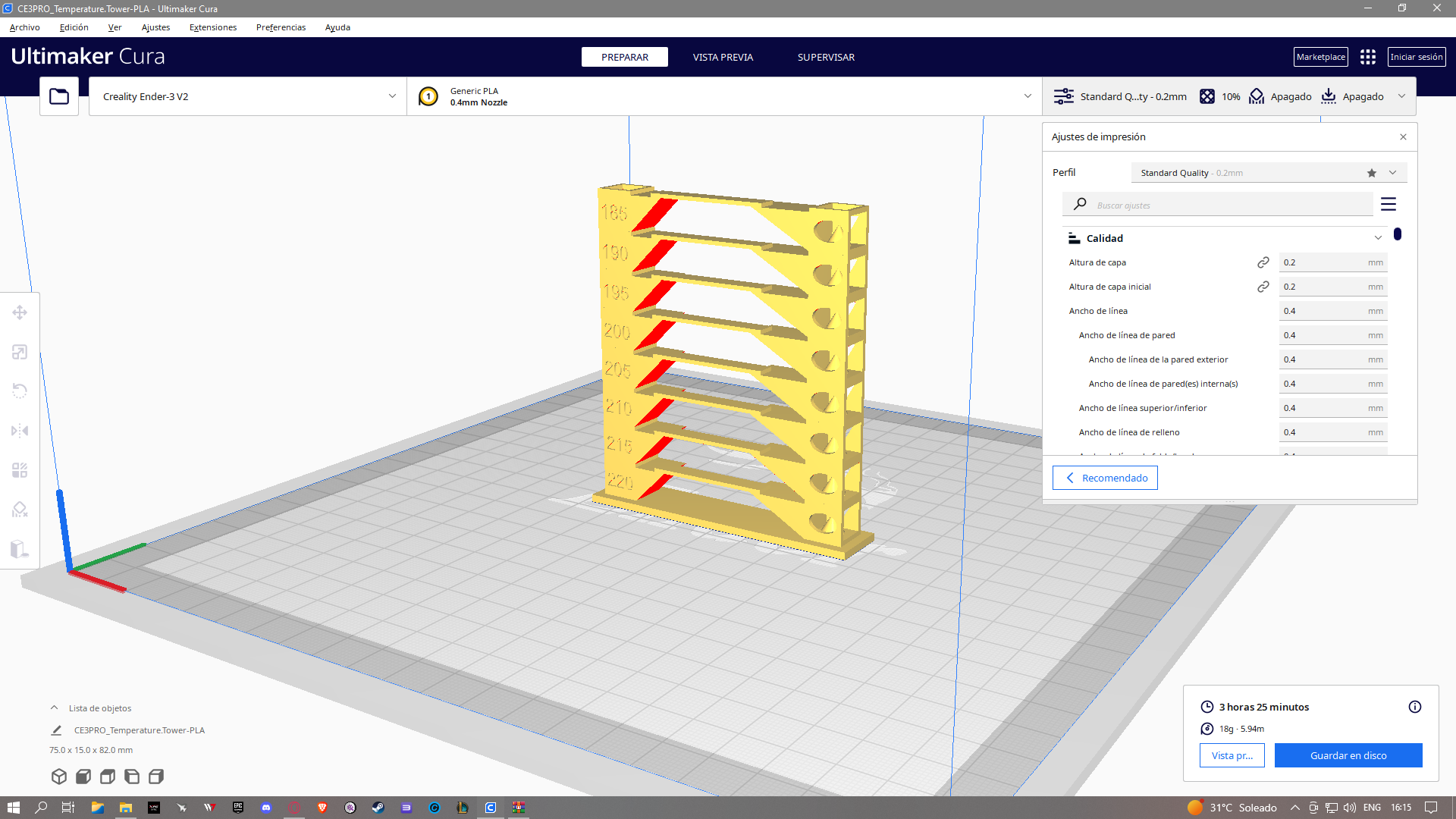Click the Guardar en disco button
Viewport: 1456px width, 819px height.
click(x=1348, y=755)
